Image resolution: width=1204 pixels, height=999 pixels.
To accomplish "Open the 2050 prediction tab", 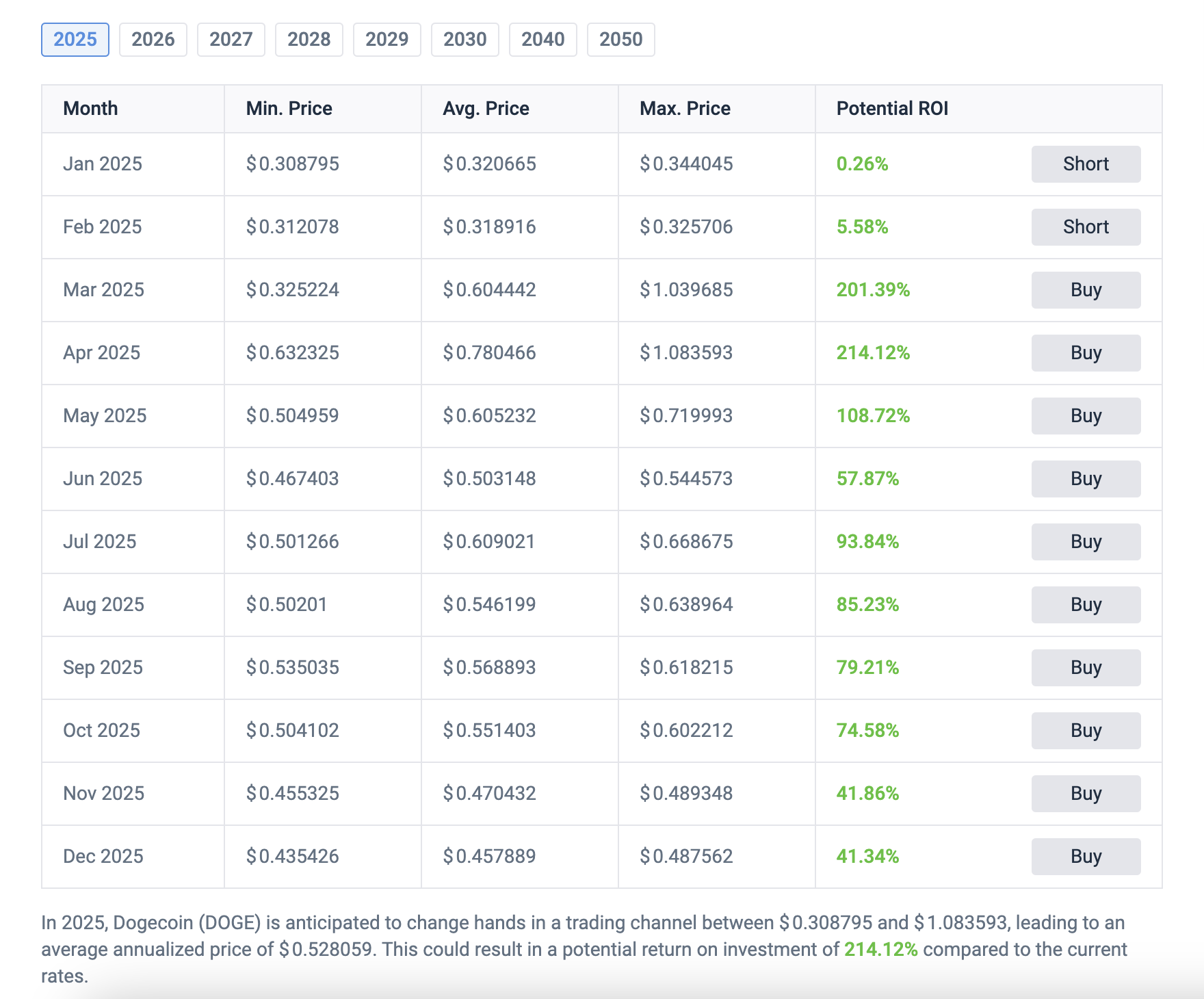I will (621, 40).
